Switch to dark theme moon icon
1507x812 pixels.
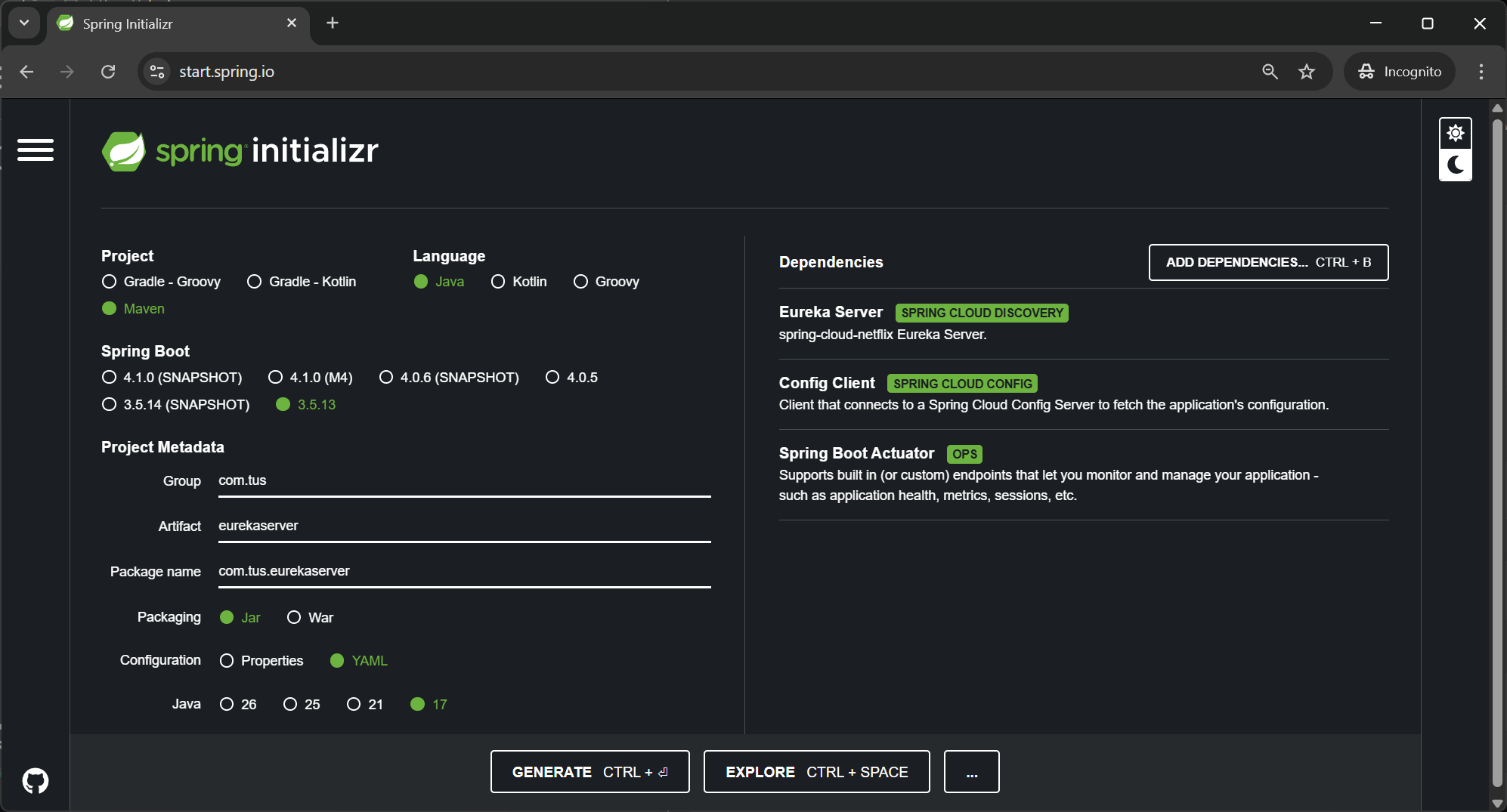coord(1455,165)
